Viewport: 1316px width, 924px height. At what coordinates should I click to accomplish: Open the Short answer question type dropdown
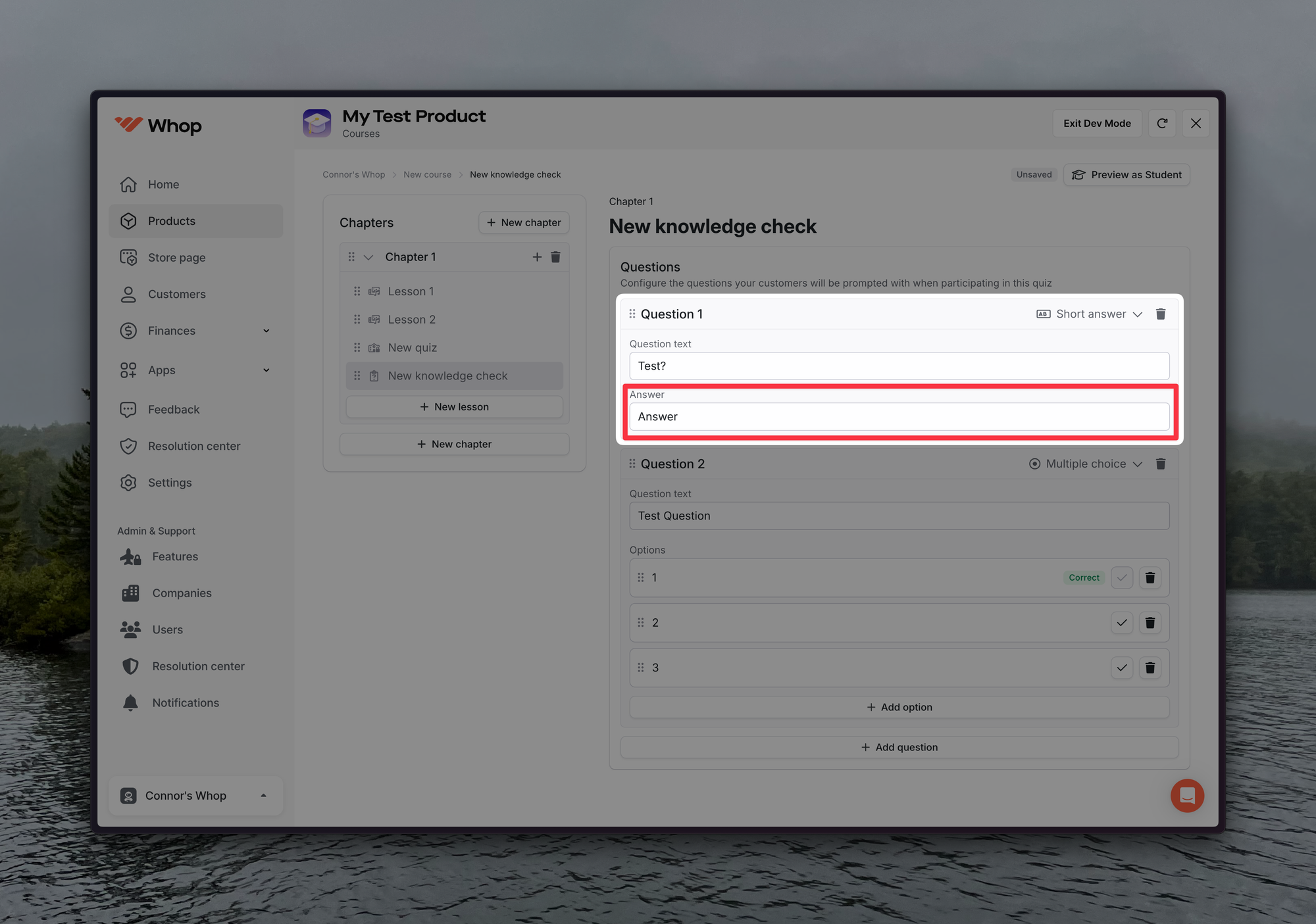pos(1090,314)
